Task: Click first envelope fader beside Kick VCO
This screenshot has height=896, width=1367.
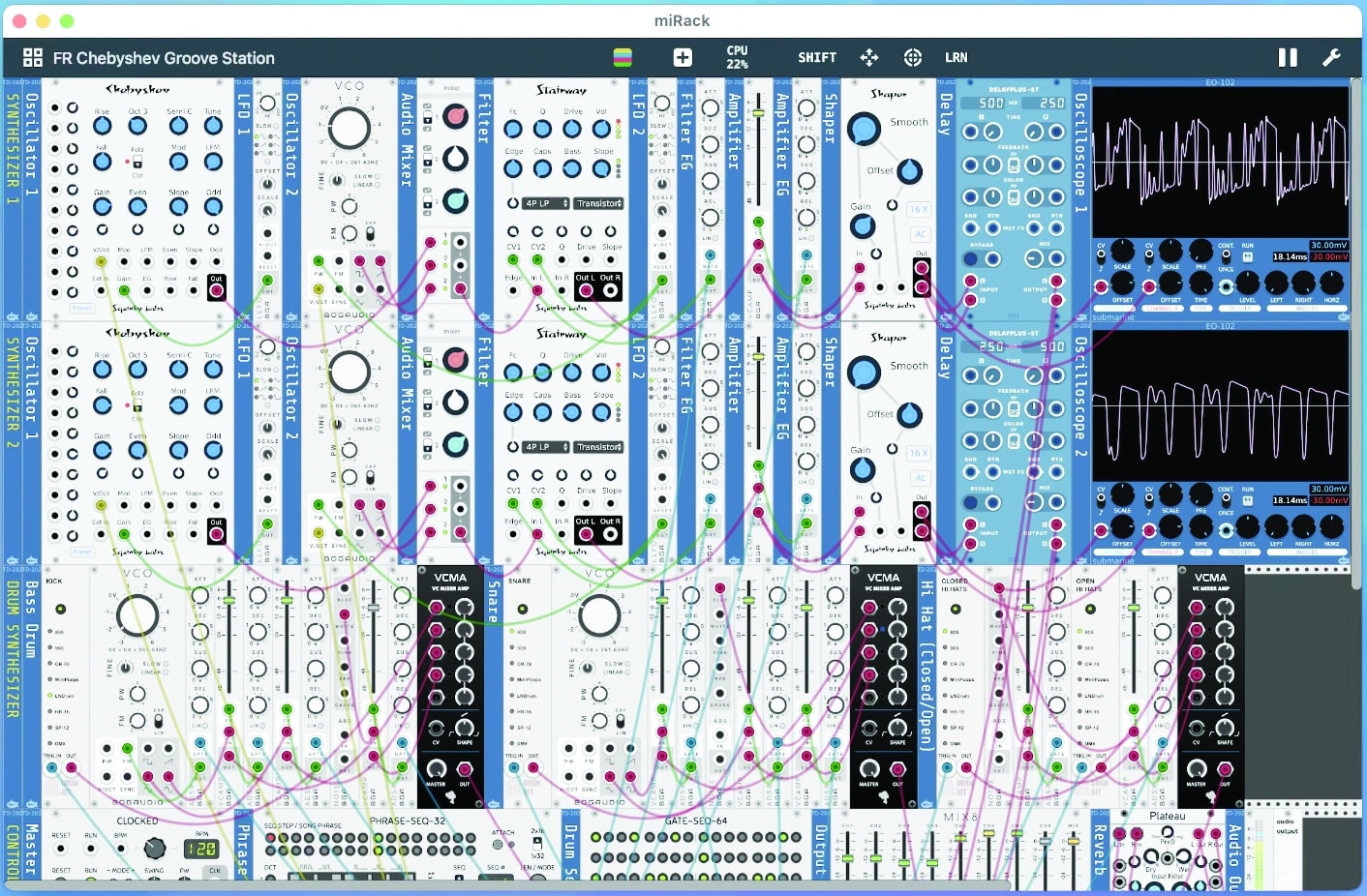Action: pos(228,601)
